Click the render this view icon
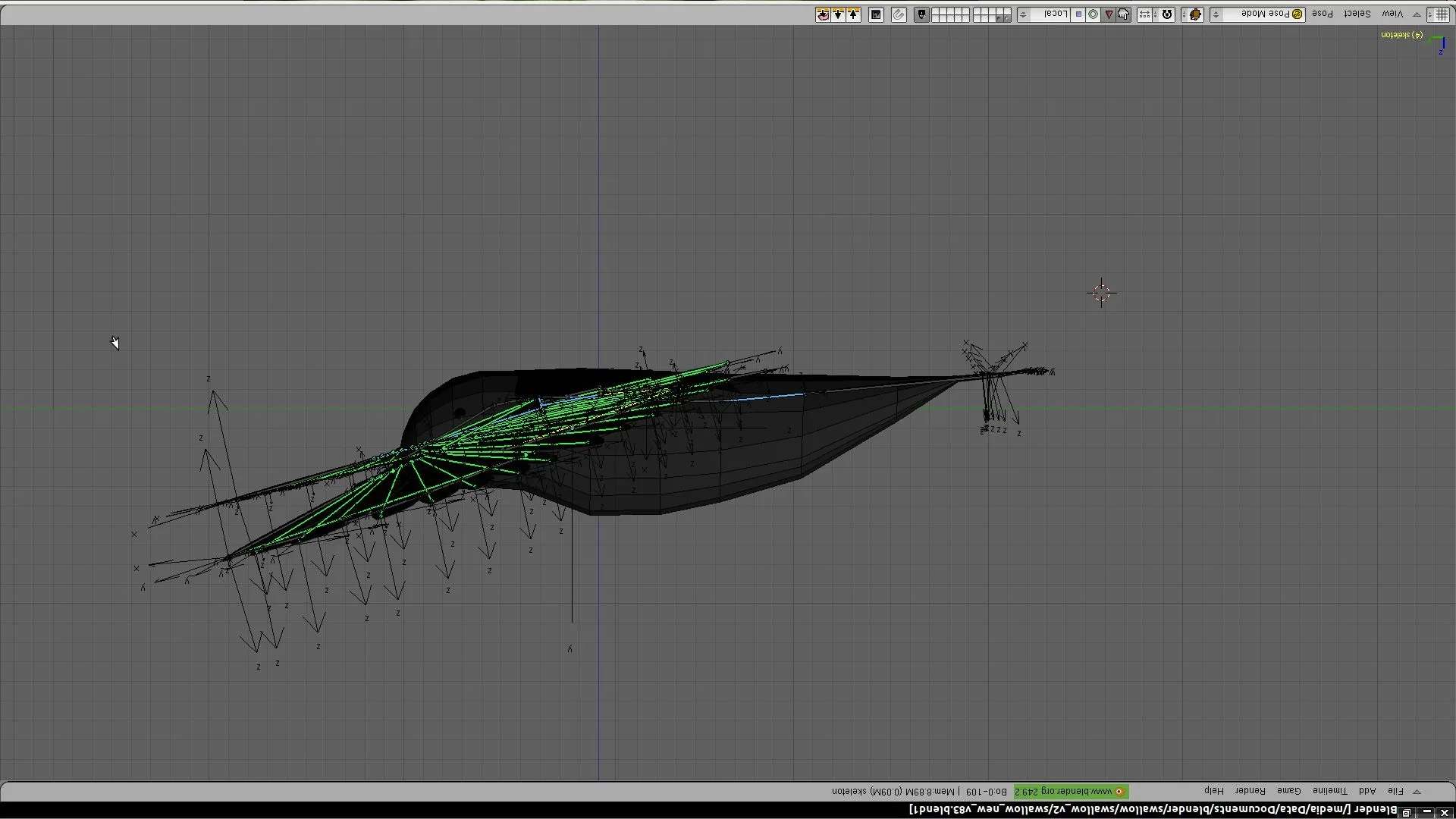This screenshot has height=819, width=1456. click(x=876, y=14)
